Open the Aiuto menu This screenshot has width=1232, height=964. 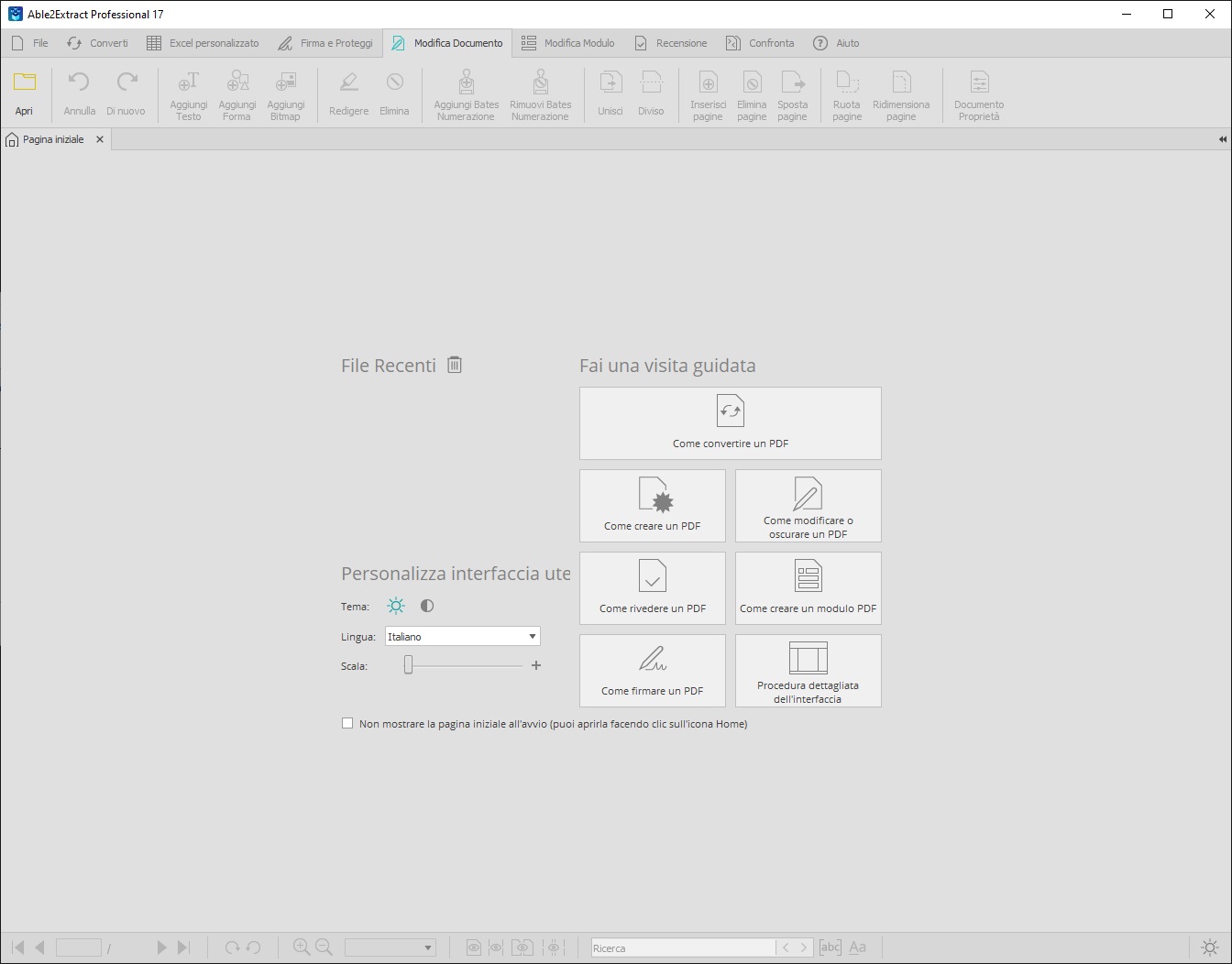pyautogui.click(x=836, y=43)
